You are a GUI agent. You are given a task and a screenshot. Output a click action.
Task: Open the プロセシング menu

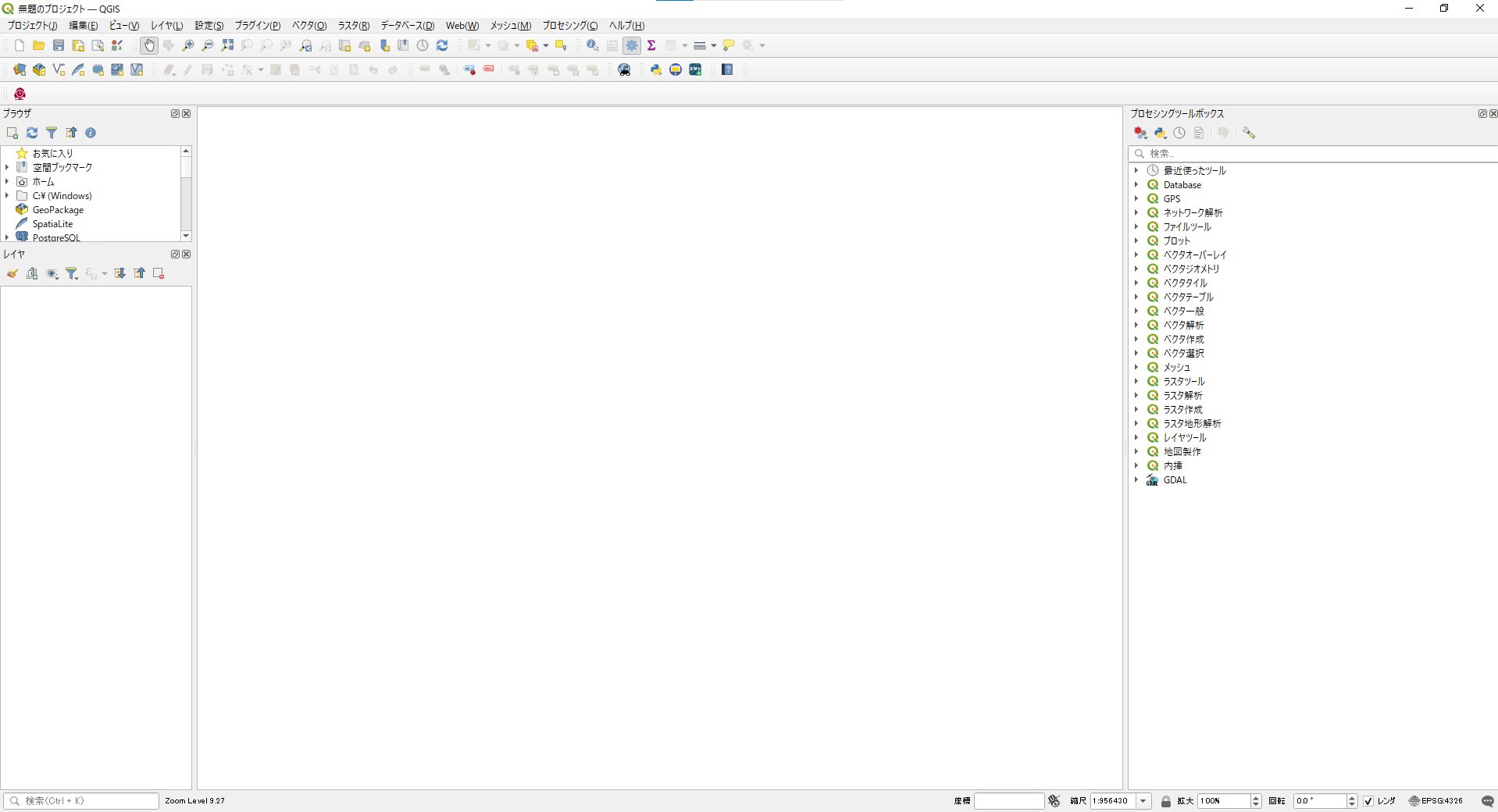pos(570,26)
